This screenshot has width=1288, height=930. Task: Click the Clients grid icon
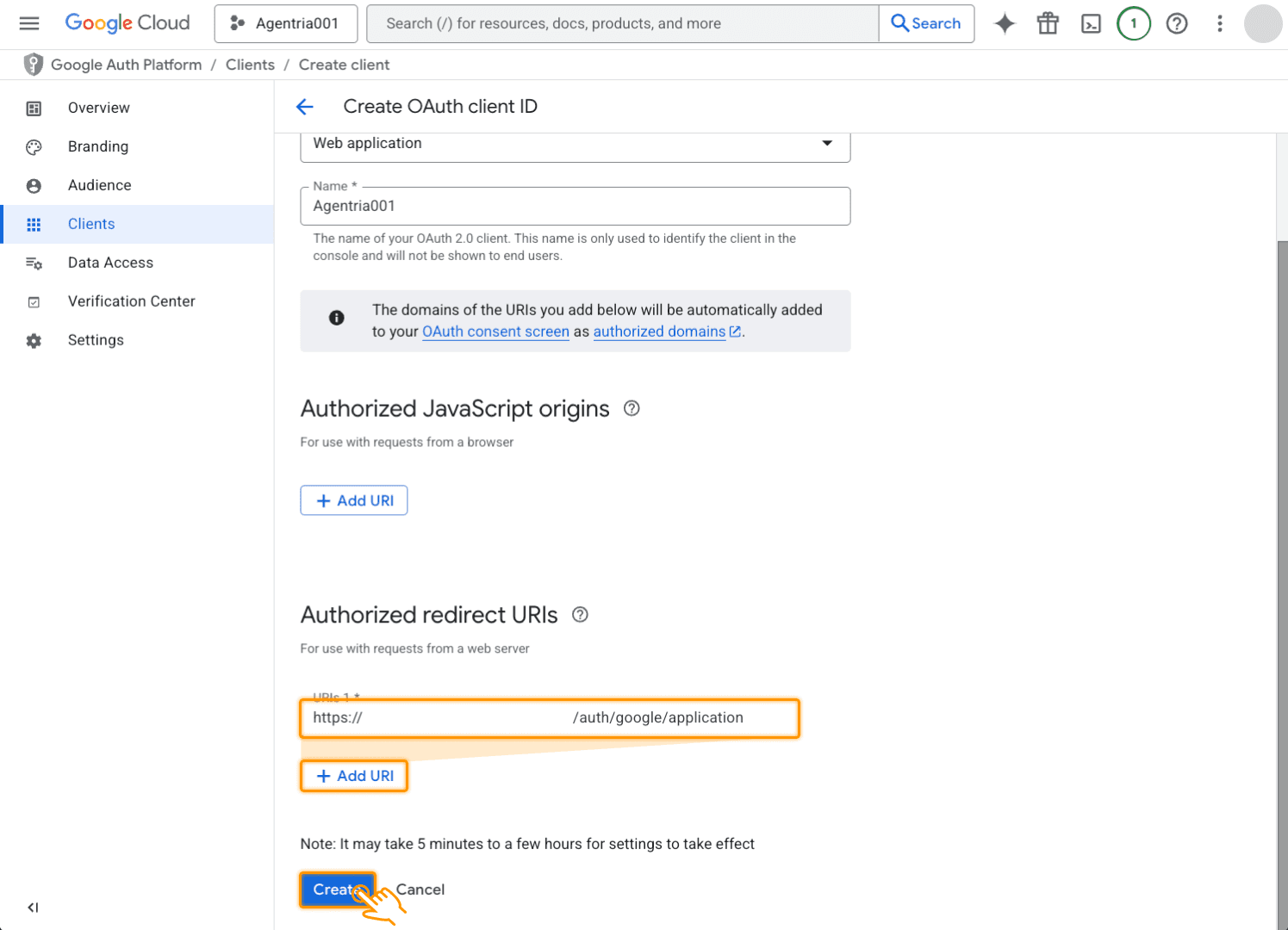point(34,225)
